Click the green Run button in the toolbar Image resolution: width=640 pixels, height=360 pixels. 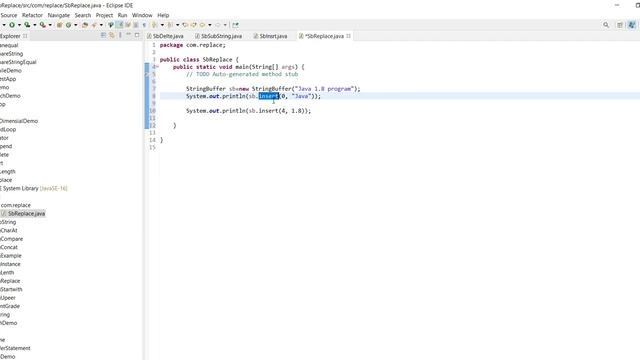coord(12,25)
